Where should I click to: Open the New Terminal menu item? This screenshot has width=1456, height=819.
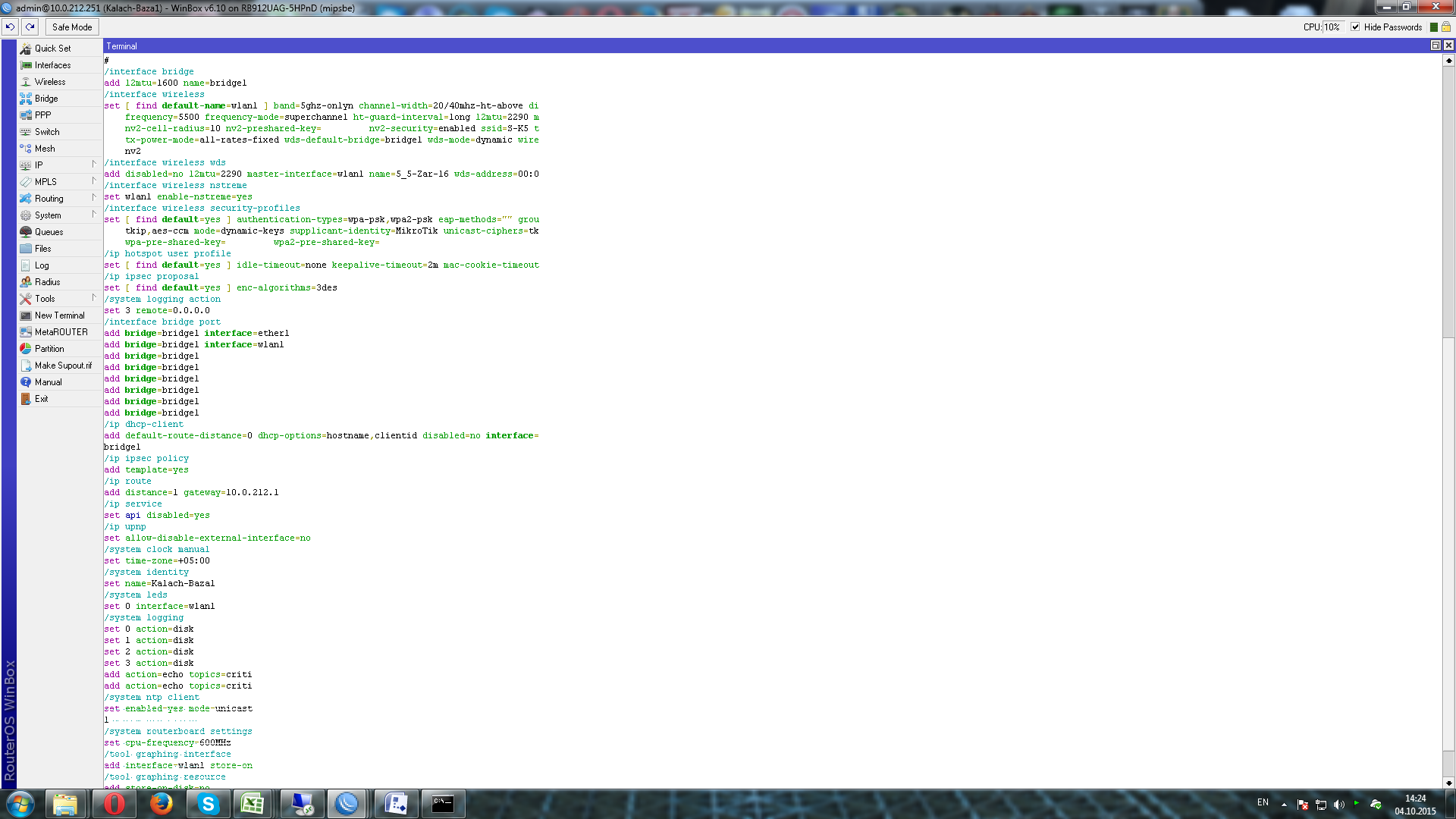pos(59,315)
